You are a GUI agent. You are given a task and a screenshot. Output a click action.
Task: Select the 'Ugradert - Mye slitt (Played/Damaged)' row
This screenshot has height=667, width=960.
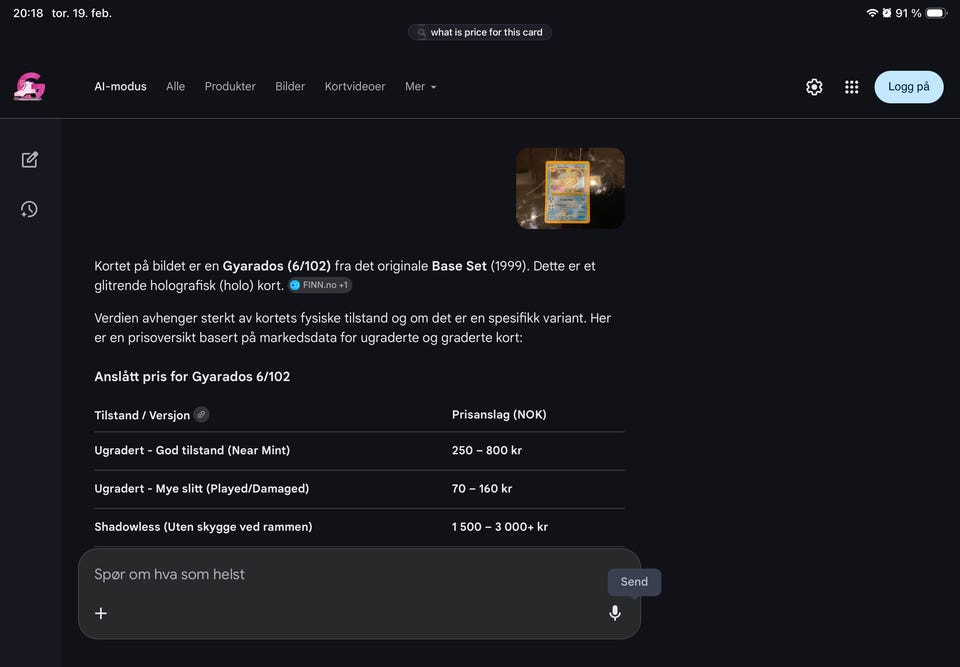tap(359, 489)
